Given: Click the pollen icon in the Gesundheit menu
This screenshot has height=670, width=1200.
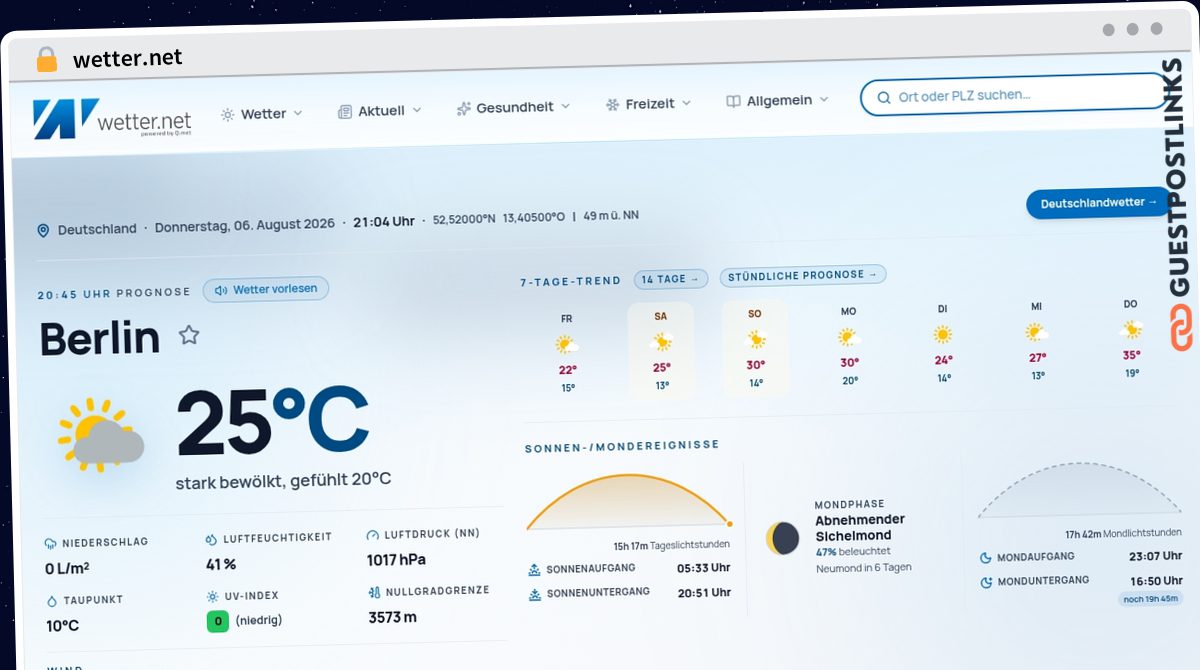Looking at the screenshot, I should coord(463,108).
